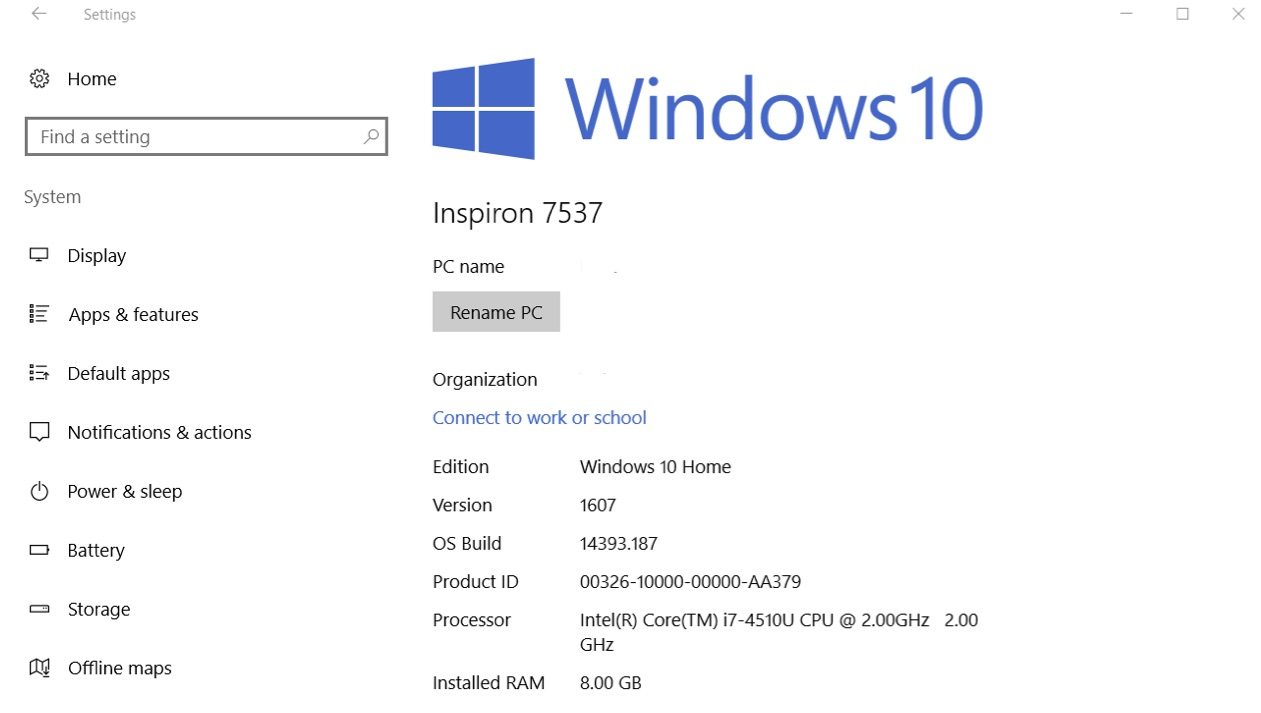Click the Edition label
Image resolution: width=1261 pixels, height=713 pixels.
point(461,466)
